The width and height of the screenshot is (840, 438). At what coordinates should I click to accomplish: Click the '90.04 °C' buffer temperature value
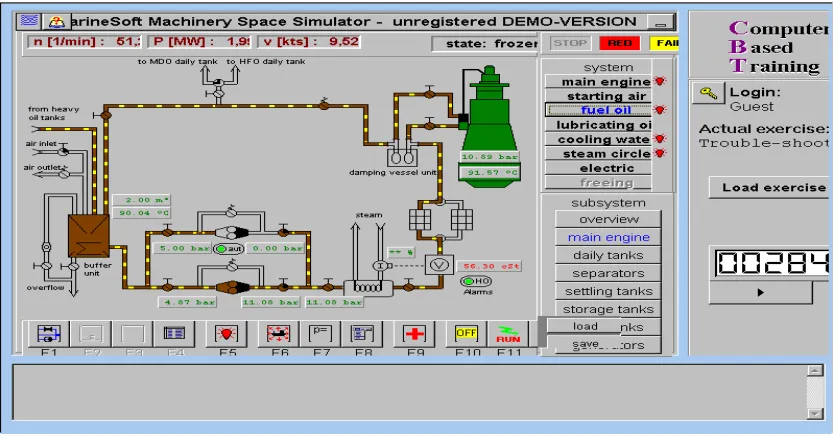[x=141, y=213]
